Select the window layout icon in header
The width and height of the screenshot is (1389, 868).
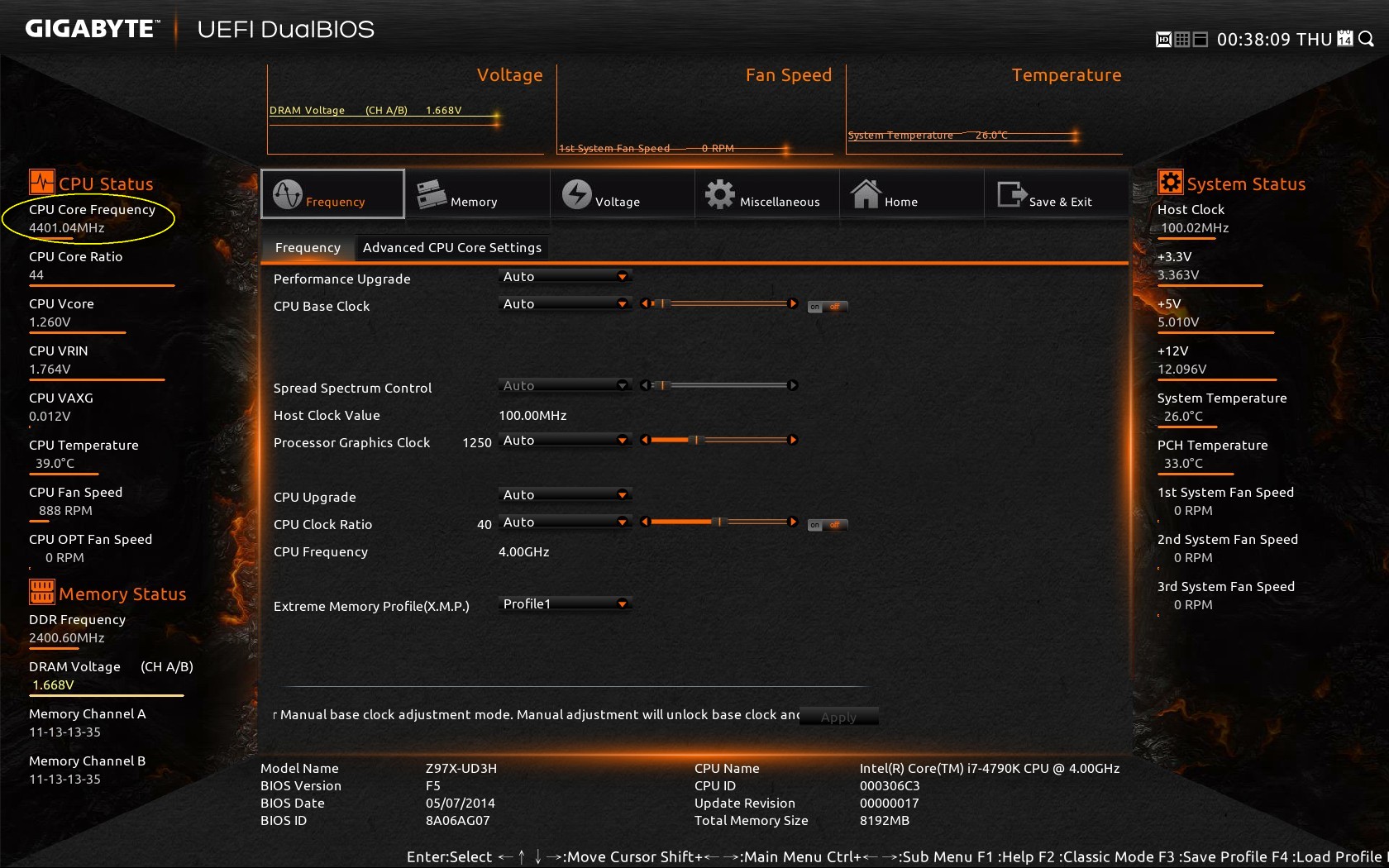click(x=1200, y=40)
